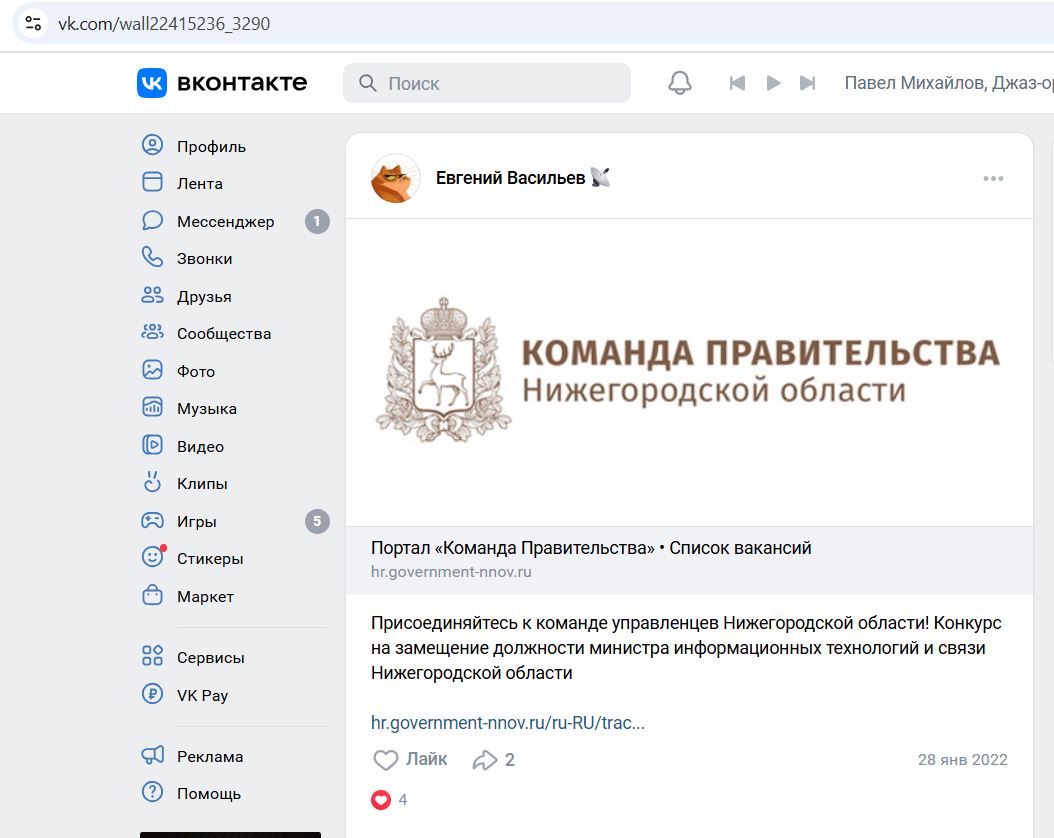
Task: Click the Фото picture icon
Action: tap(153, 370)
